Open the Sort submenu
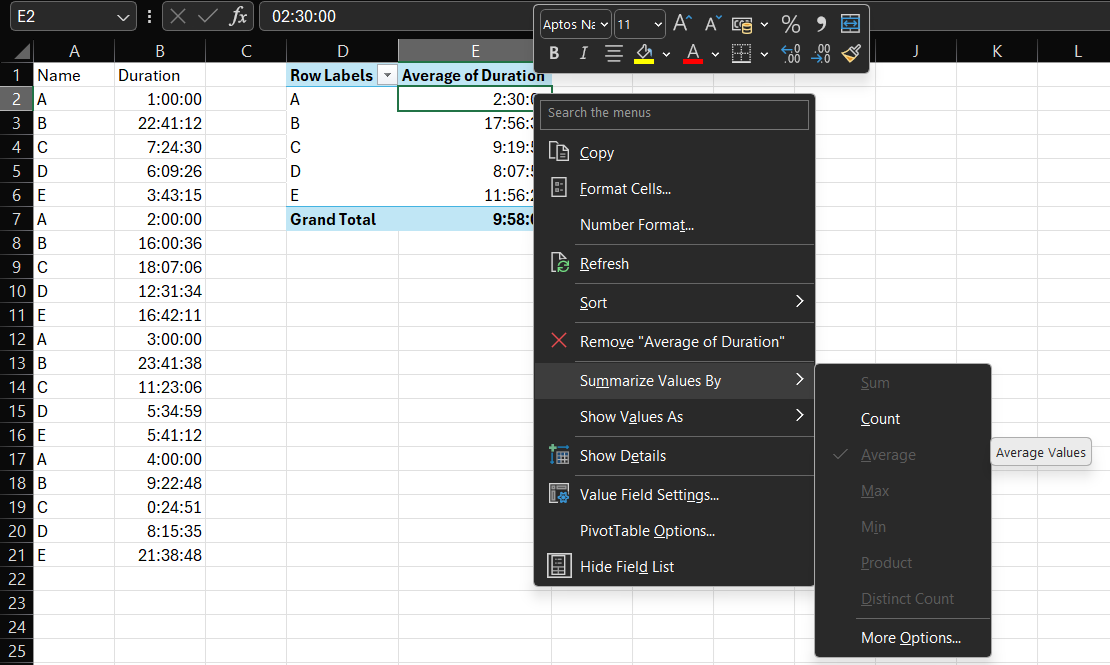This screenshot has height=665, width=1110. (x=674, y=302)
